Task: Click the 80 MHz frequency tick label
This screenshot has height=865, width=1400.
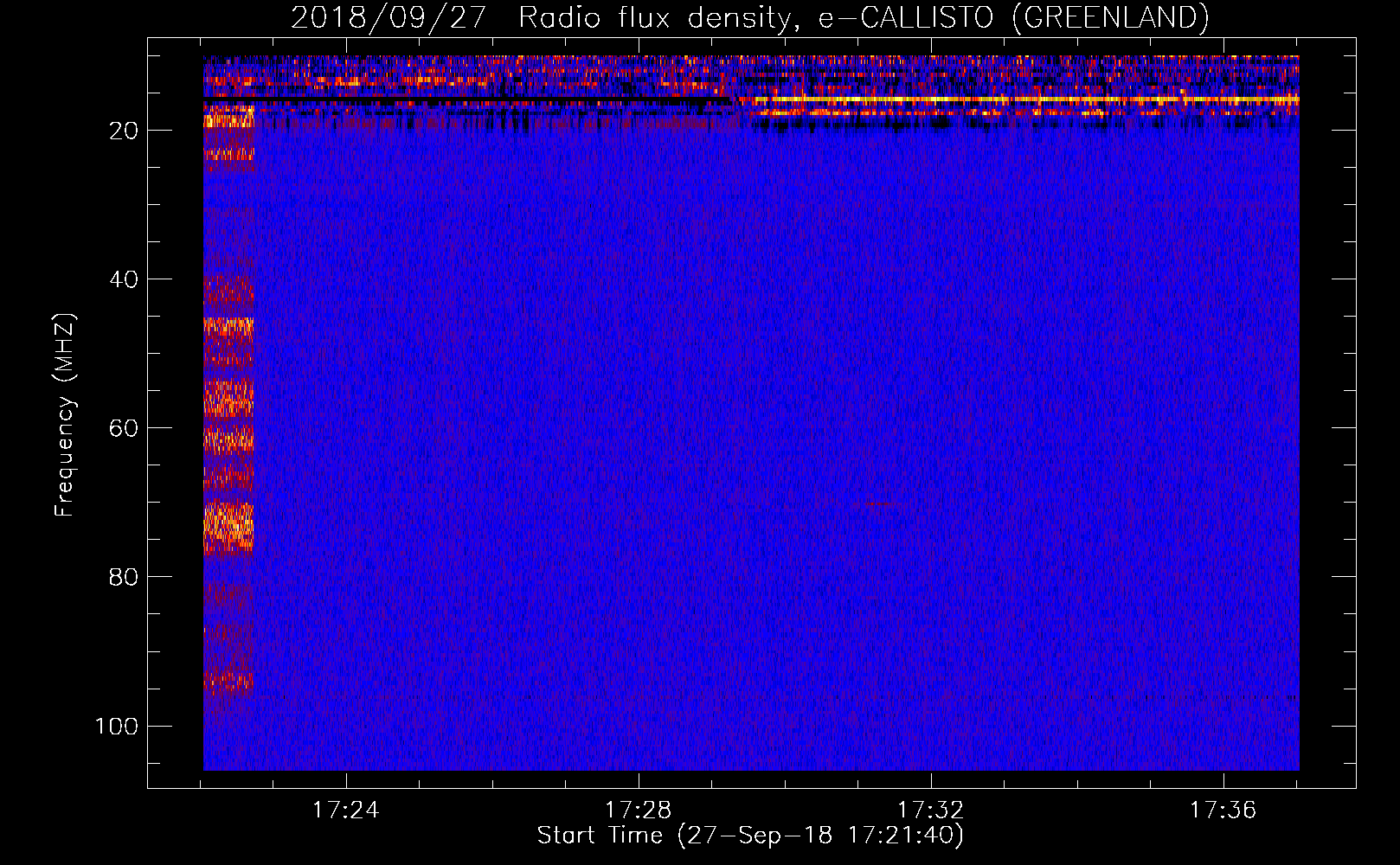Action: pyautogui.click(x=124, y=577)
